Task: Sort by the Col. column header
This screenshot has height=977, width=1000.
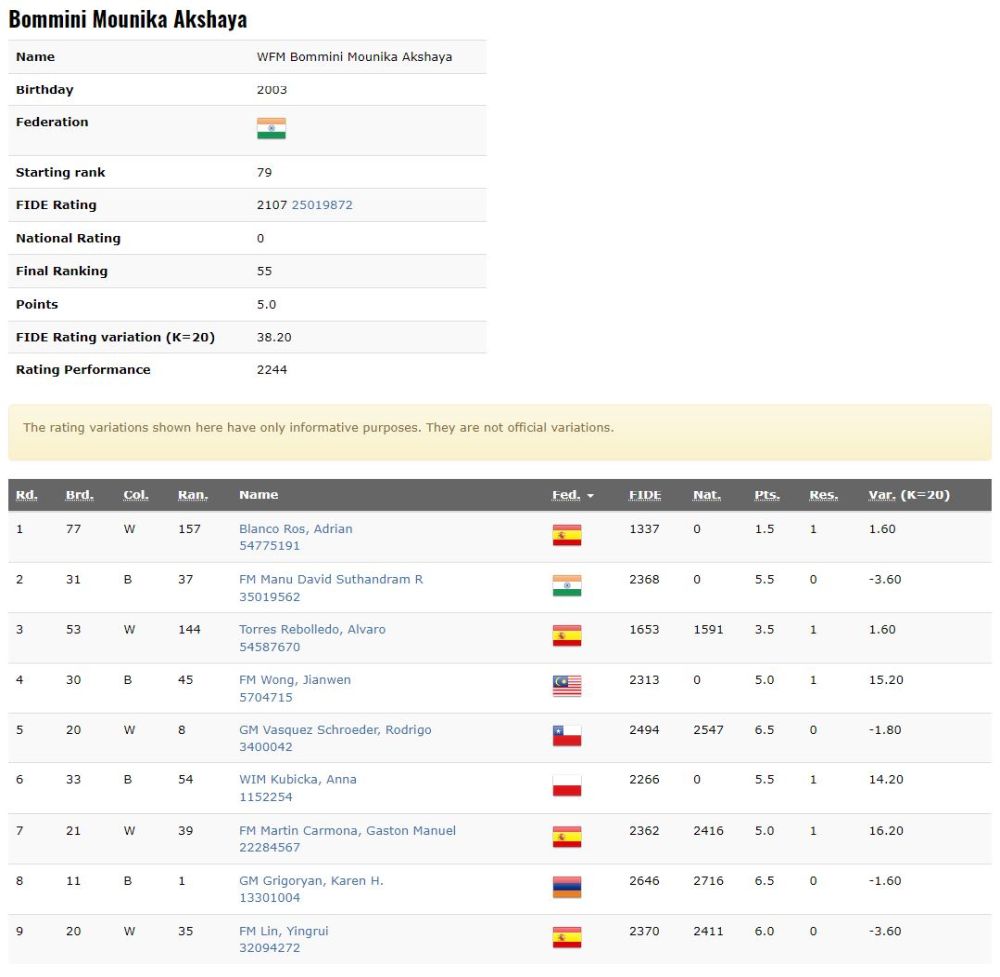Action: (x=136, y=495)
